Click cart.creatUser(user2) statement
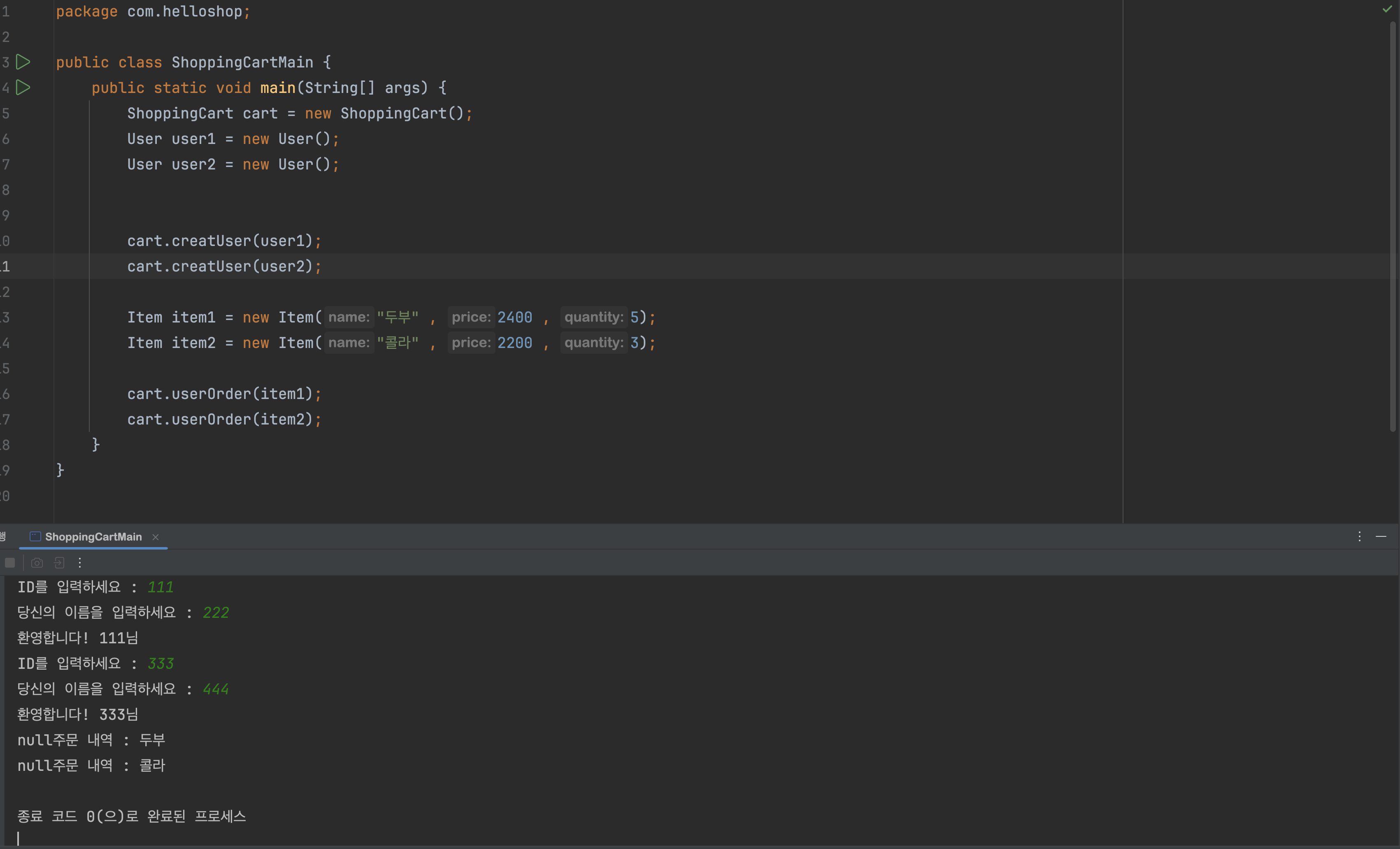1400x849 pixels. click(x=224, y=267)
